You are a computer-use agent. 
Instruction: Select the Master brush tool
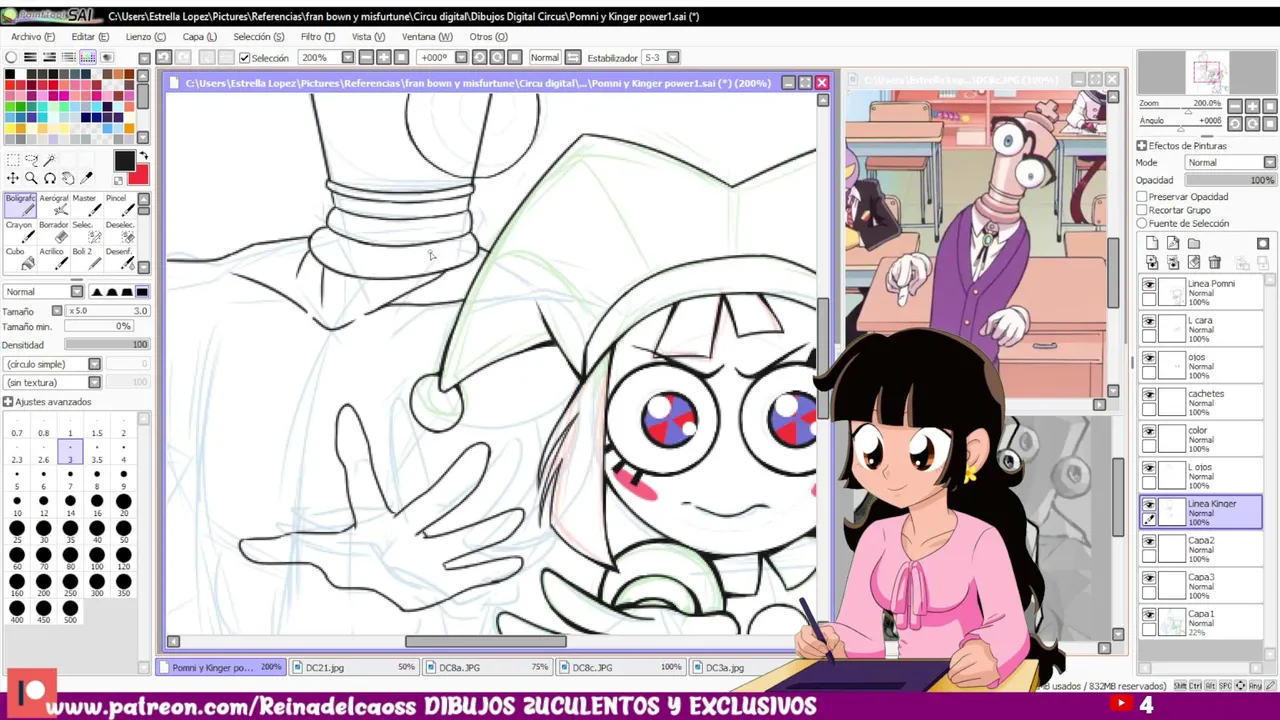click(87, 204)
